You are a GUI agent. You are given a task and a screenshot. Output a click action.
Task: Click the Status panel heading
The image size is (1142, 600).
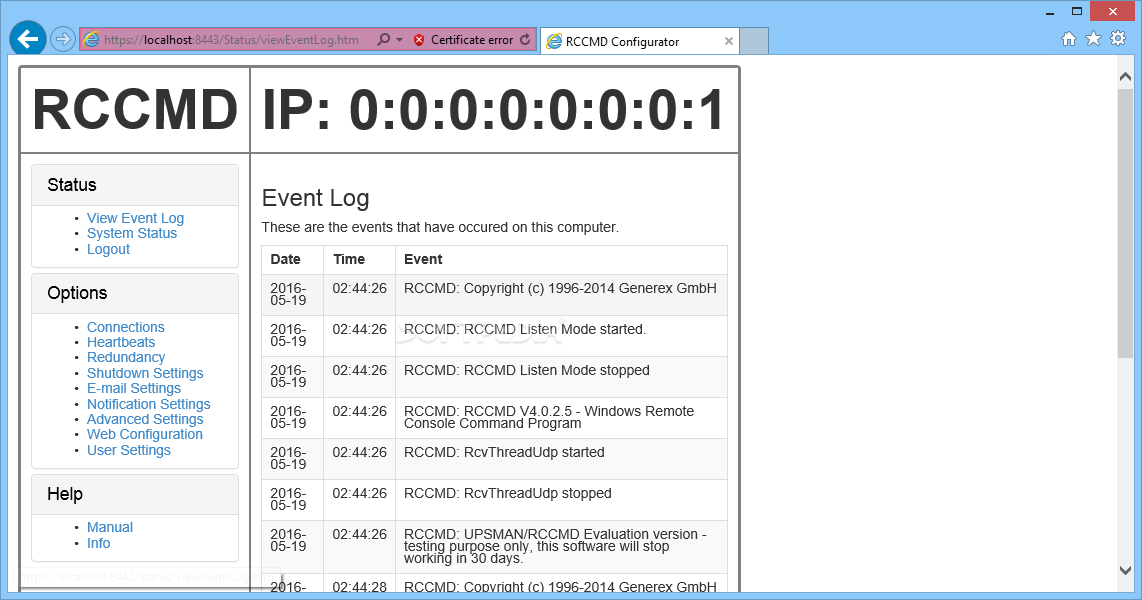tap(135, 185)
